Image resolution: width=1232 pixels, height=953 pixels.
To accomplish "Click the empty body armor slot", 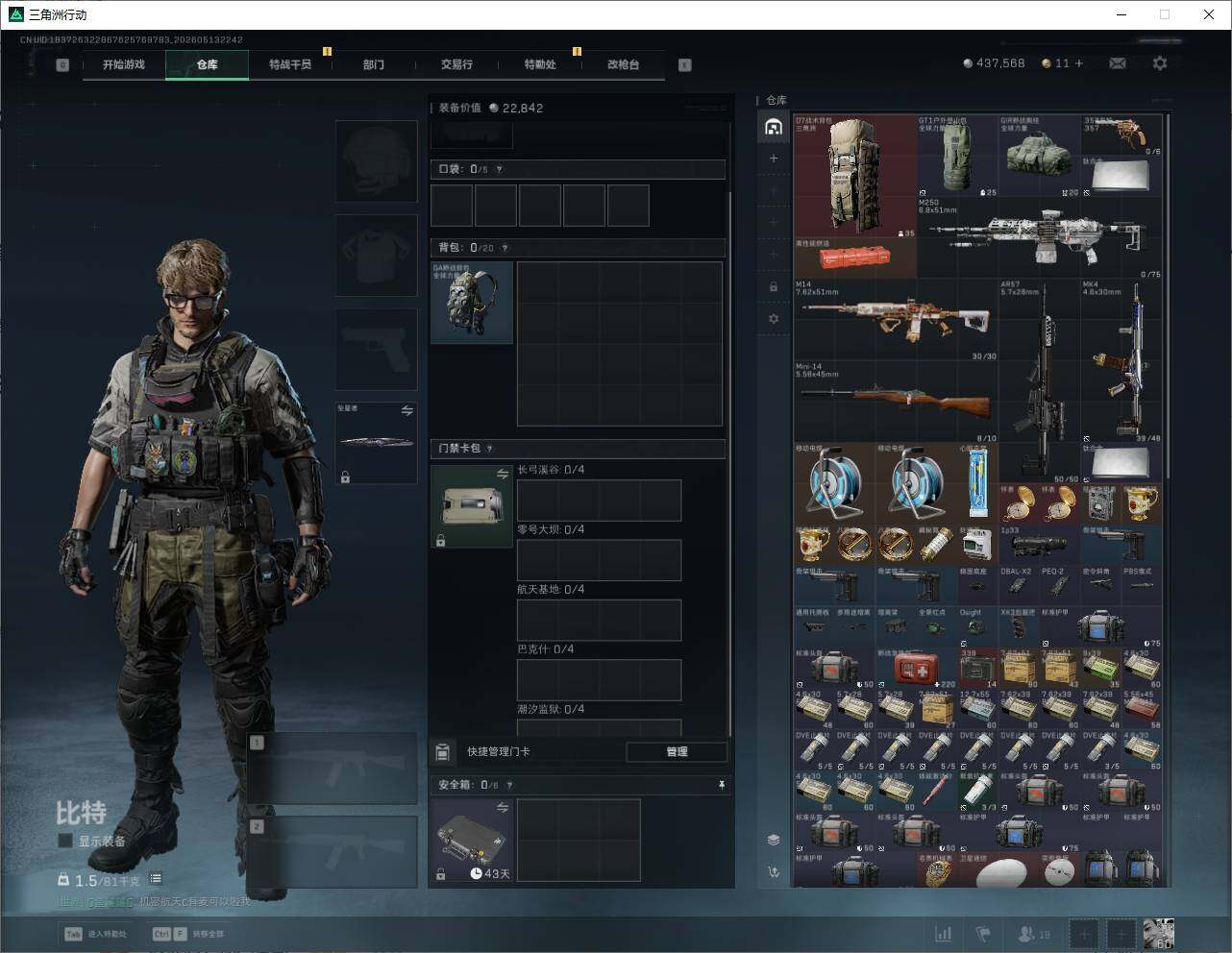I will pyautogui.click(x=376, y=255).
